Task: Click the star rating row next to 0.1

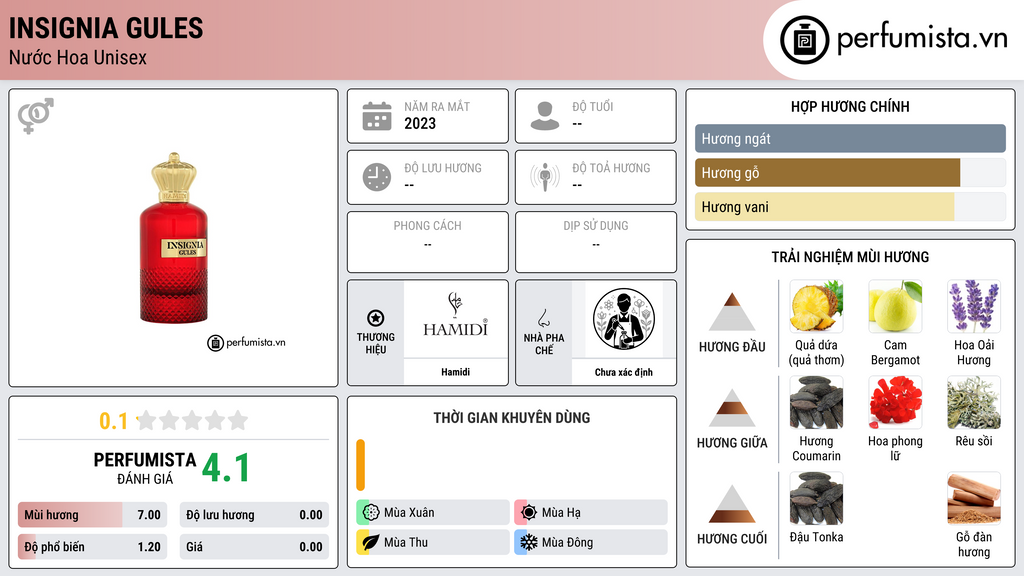Action: [192, 421]
